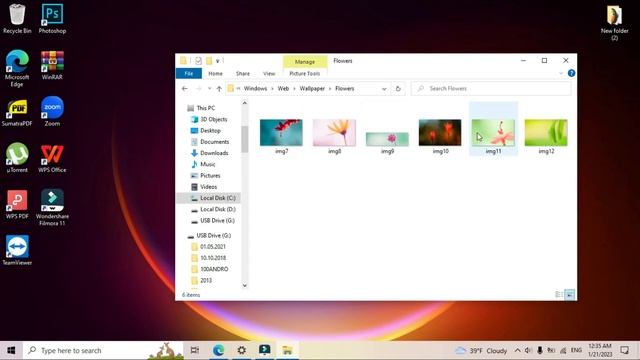Screen dimensions: 640x360
Task: Click navigation pane scroll down arrow
Action: [245, 286]
